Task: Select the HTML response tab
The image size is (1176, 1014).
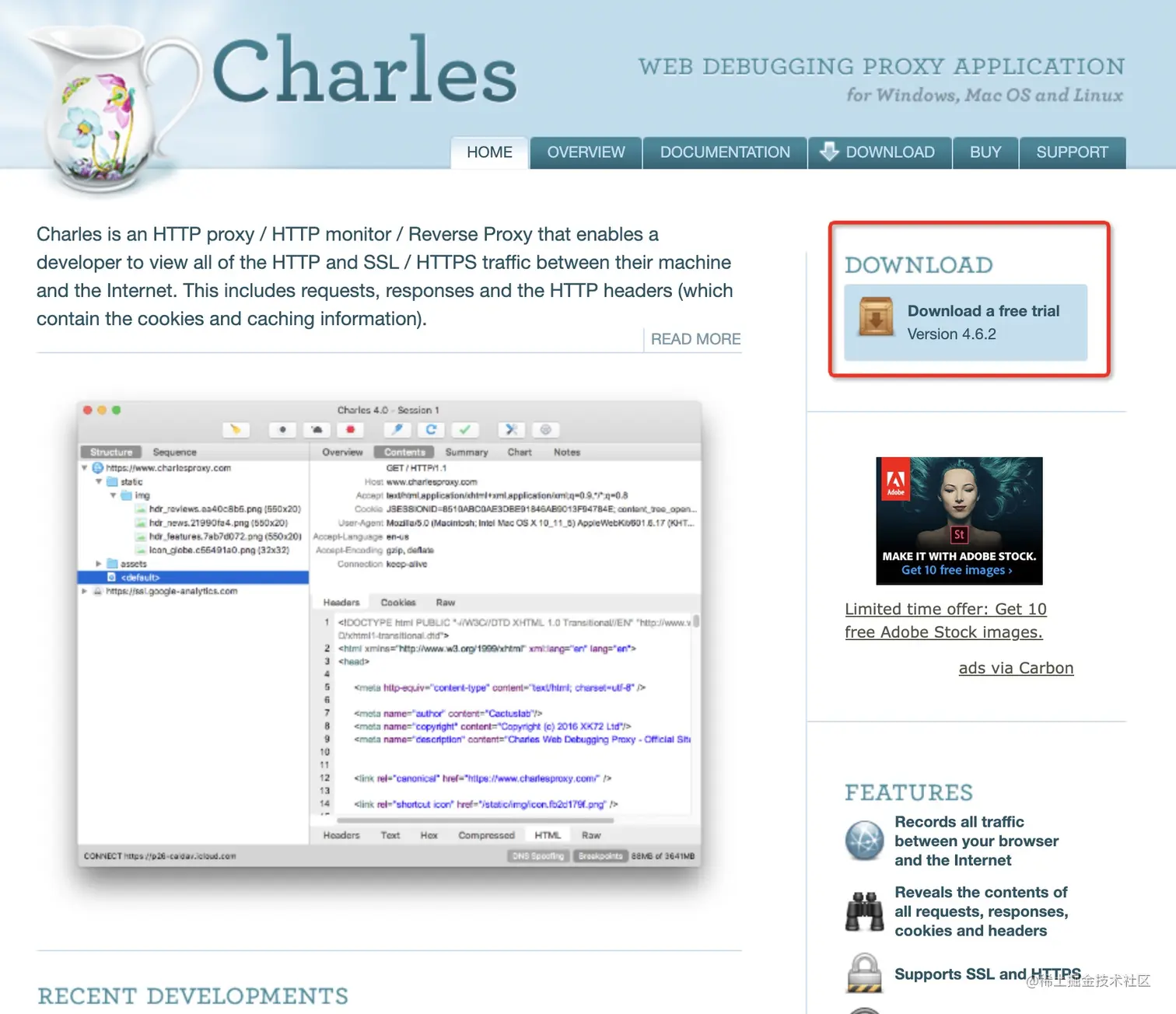Action: [x=548, y=835]
